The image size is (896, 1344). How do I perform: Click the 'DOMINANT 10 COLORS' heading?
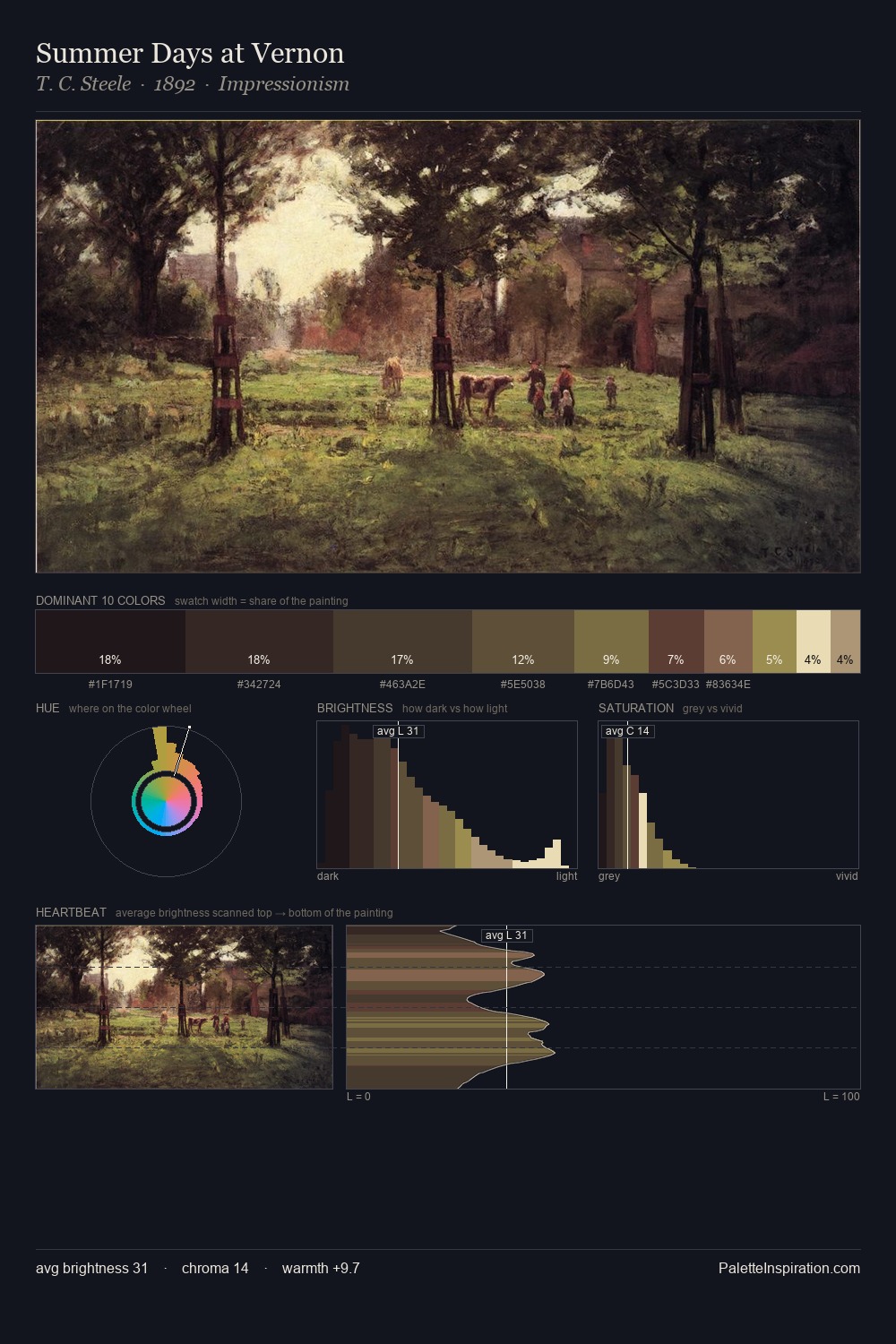100,600
